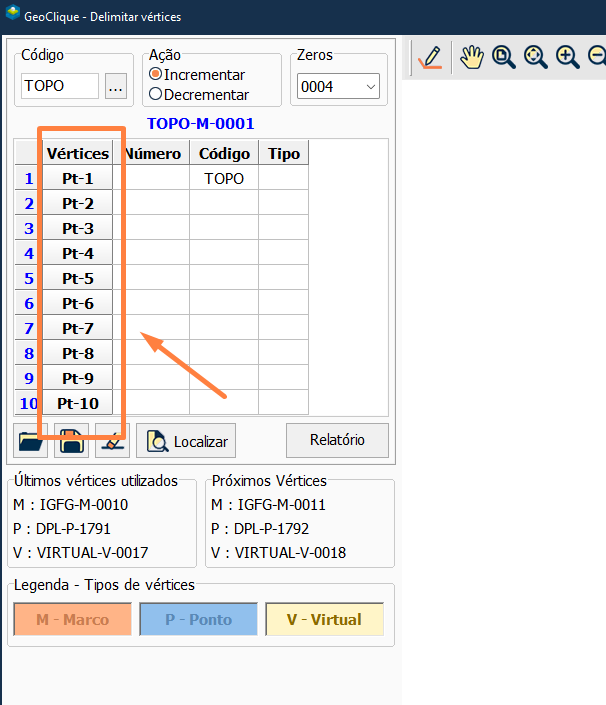Screen dimensions: 606x705
Task: Click the zoom window magnifier icon
Action: click(503, 58)
